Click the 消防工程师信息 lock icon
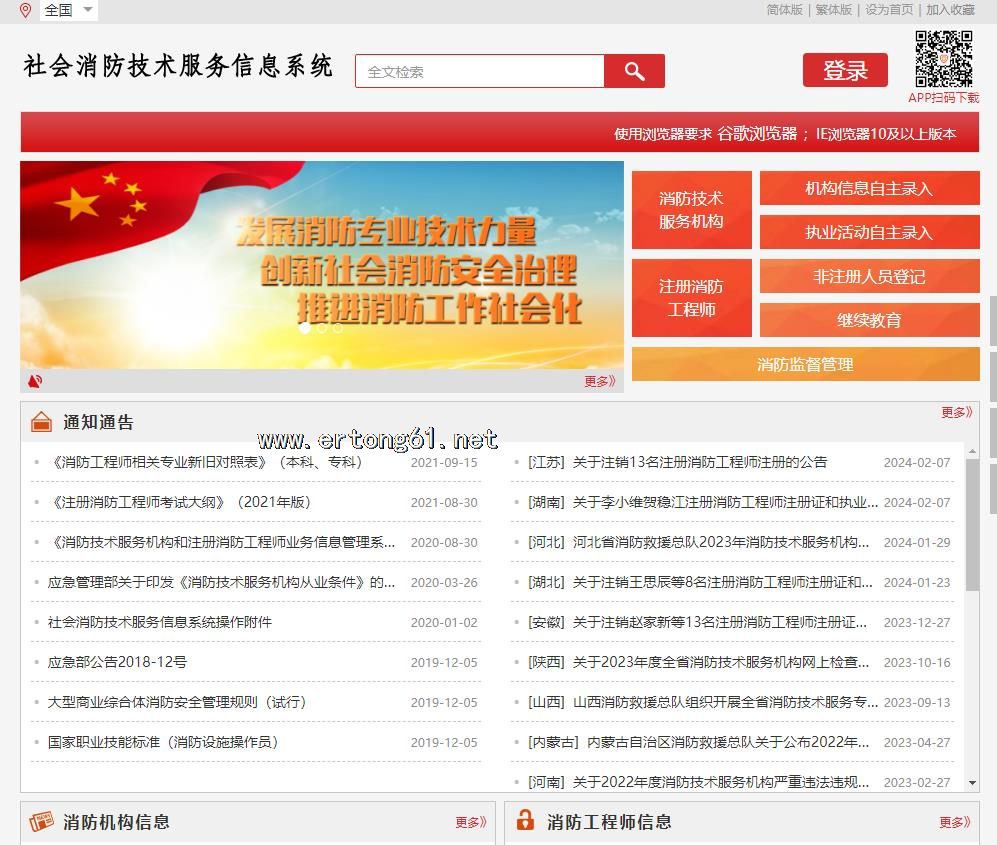The height and width of the screenshot is (845, 997). 525,821
